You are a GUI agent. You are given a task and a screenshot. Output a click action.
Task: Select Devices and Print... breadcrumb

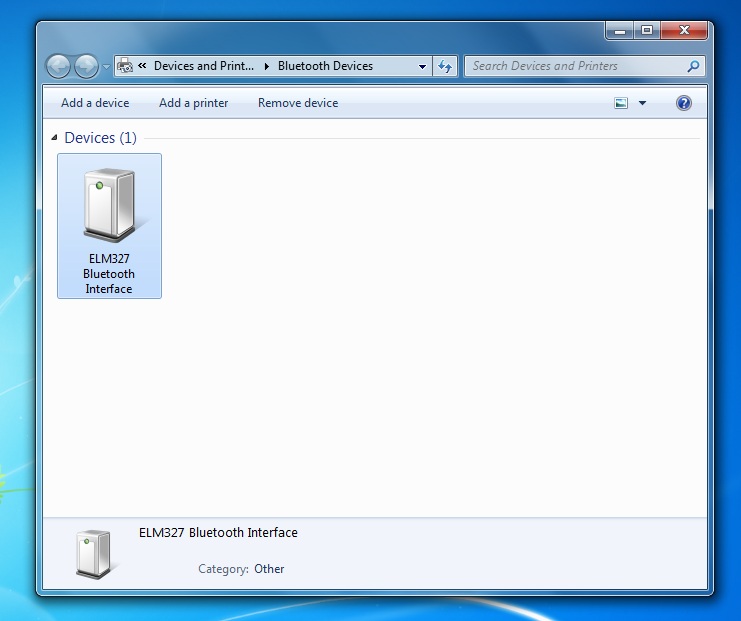tap(204, 66)
